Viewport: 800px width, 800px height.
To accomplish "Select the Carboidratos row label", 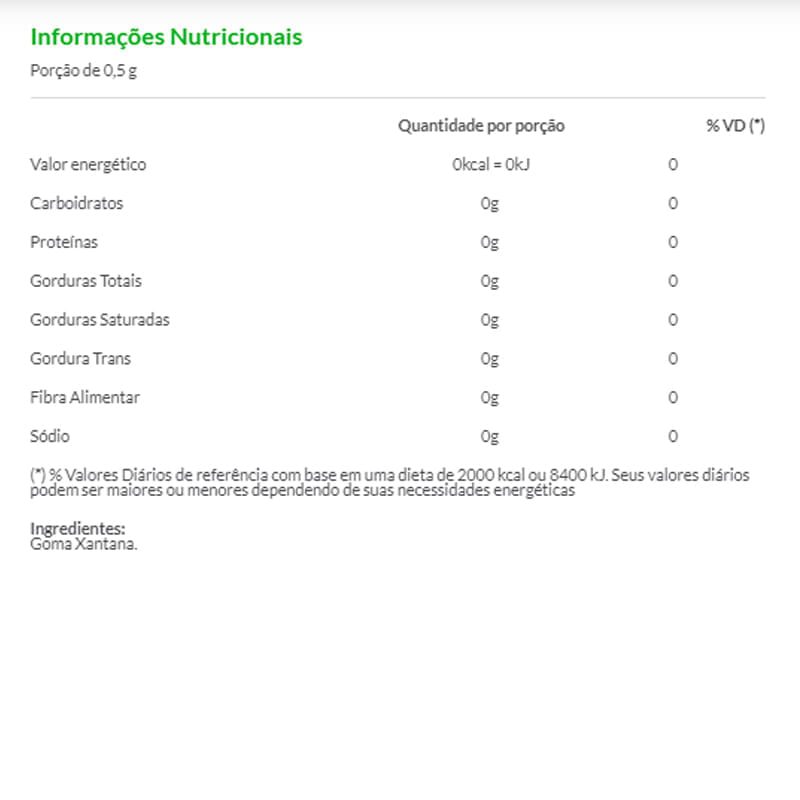I will tap(77, 203).
